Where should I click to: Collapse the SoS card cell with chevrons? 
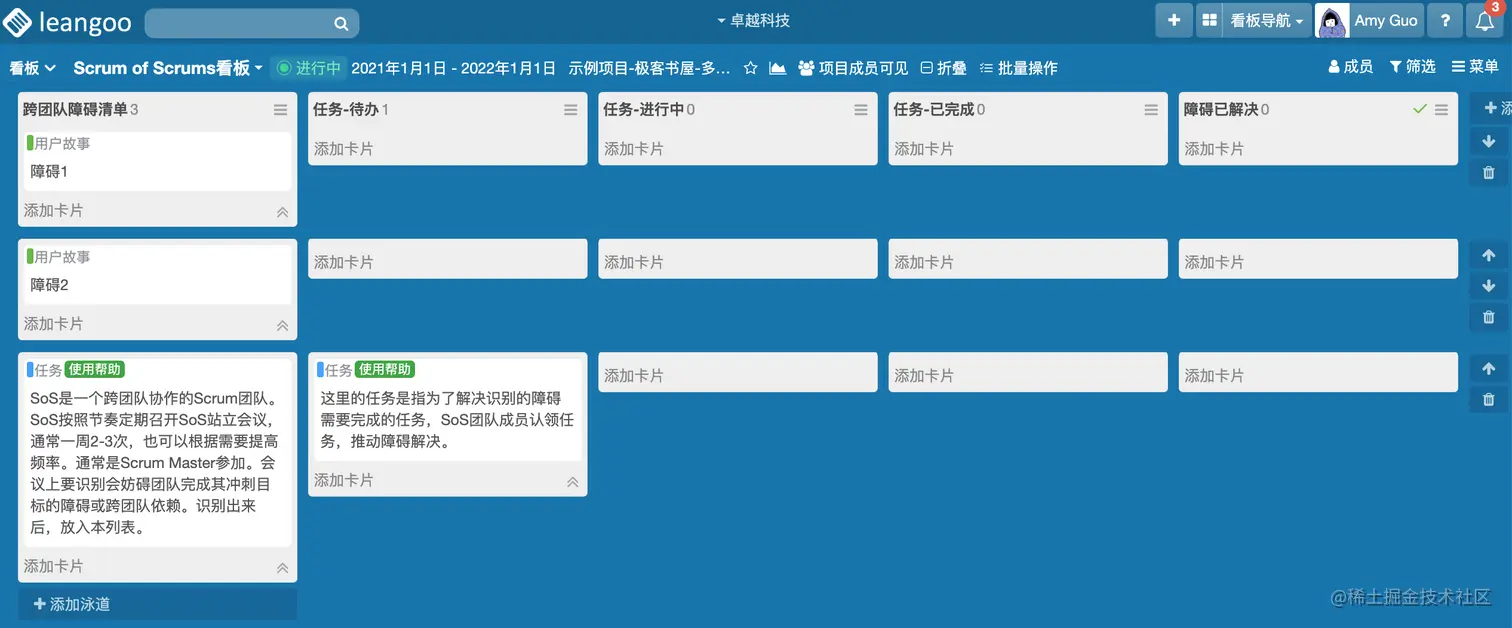point(282,567)
